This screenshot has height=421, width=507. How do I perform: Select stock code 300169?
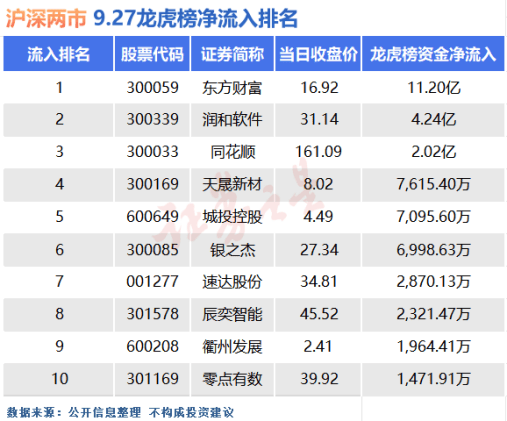[x=153, y=184]
